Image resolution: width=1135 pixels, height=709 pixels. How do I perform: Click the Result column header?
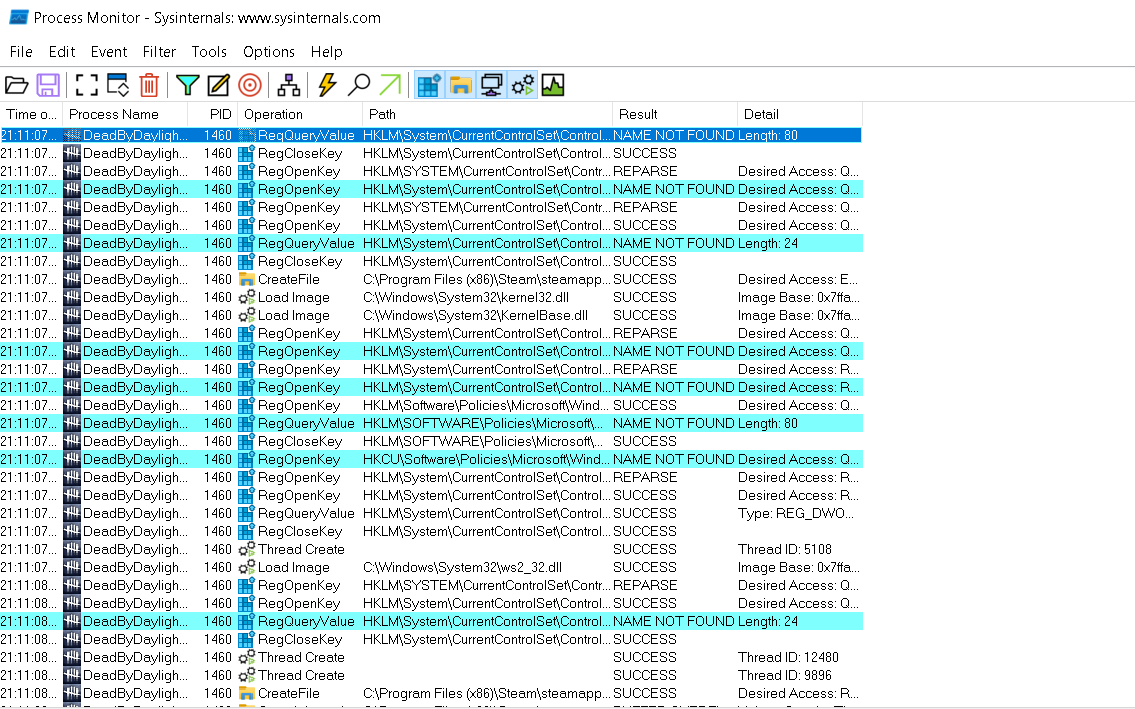(675, 114)
